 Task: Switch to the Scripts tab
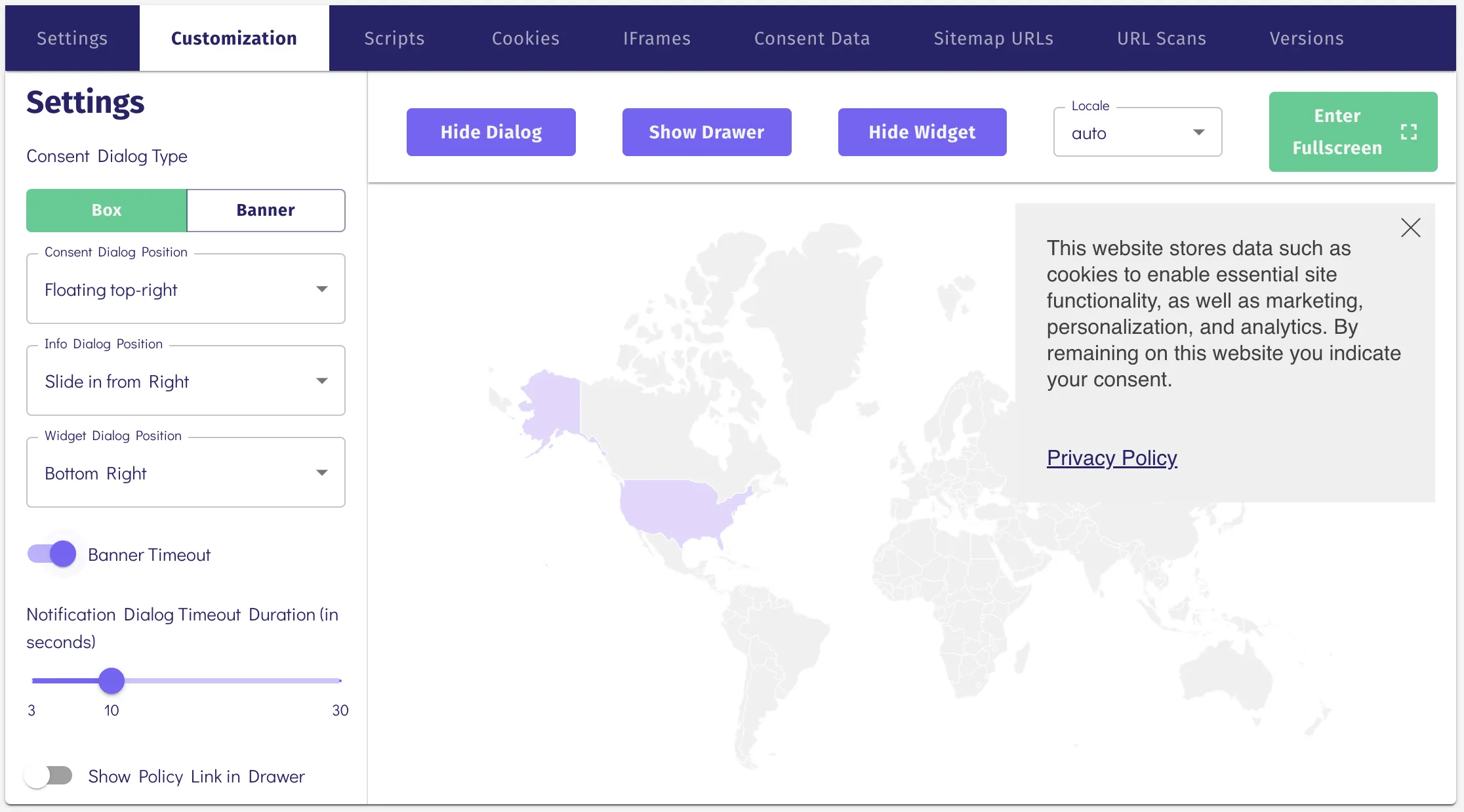394,38
